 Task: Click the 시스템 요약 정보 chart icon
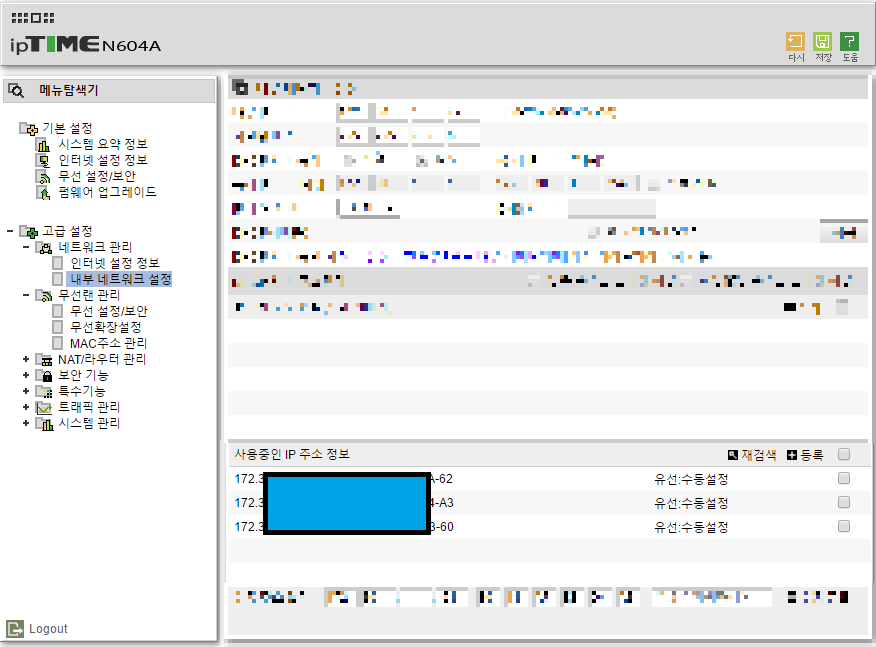(x=43, y=145)
